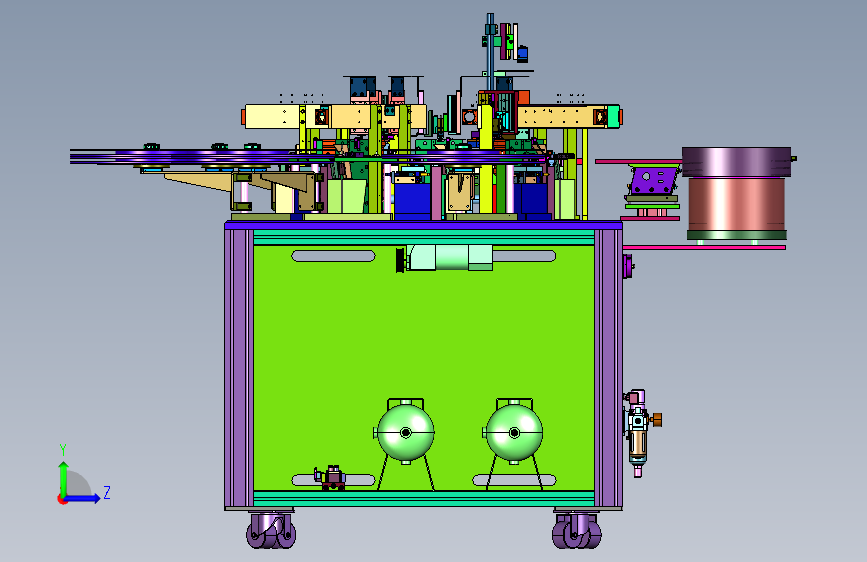Select the left caster wheel
The width and height of the screenshot is (867, 562).
coord(271,530)
